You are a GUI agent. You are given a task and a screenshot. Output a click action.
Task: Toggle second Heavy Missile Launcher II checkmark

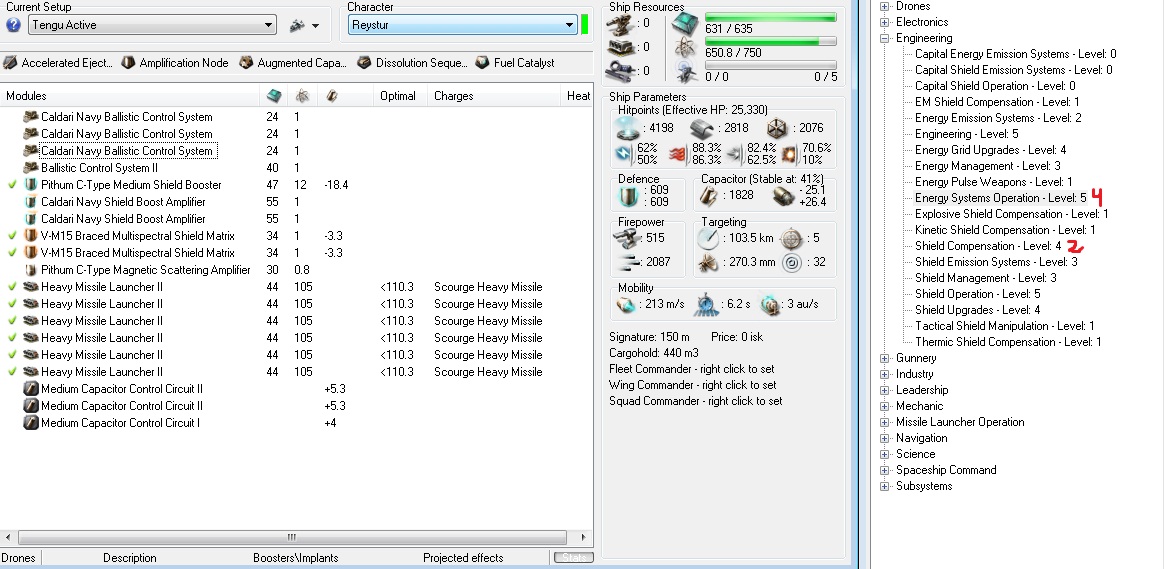click(12, 304)
